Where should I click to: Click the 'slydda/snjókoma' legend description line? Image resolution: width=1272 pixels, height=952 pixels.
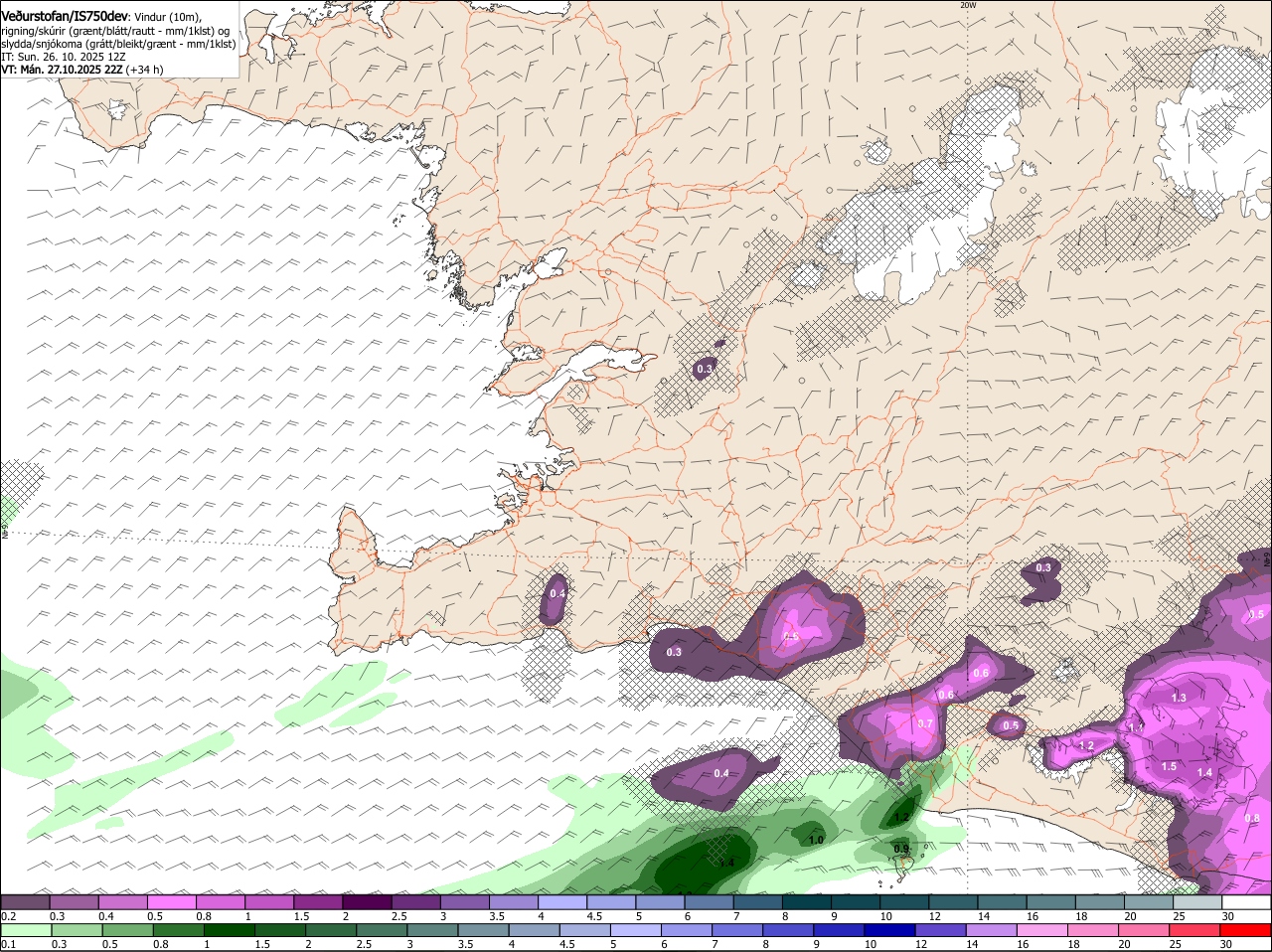[118, 44]
